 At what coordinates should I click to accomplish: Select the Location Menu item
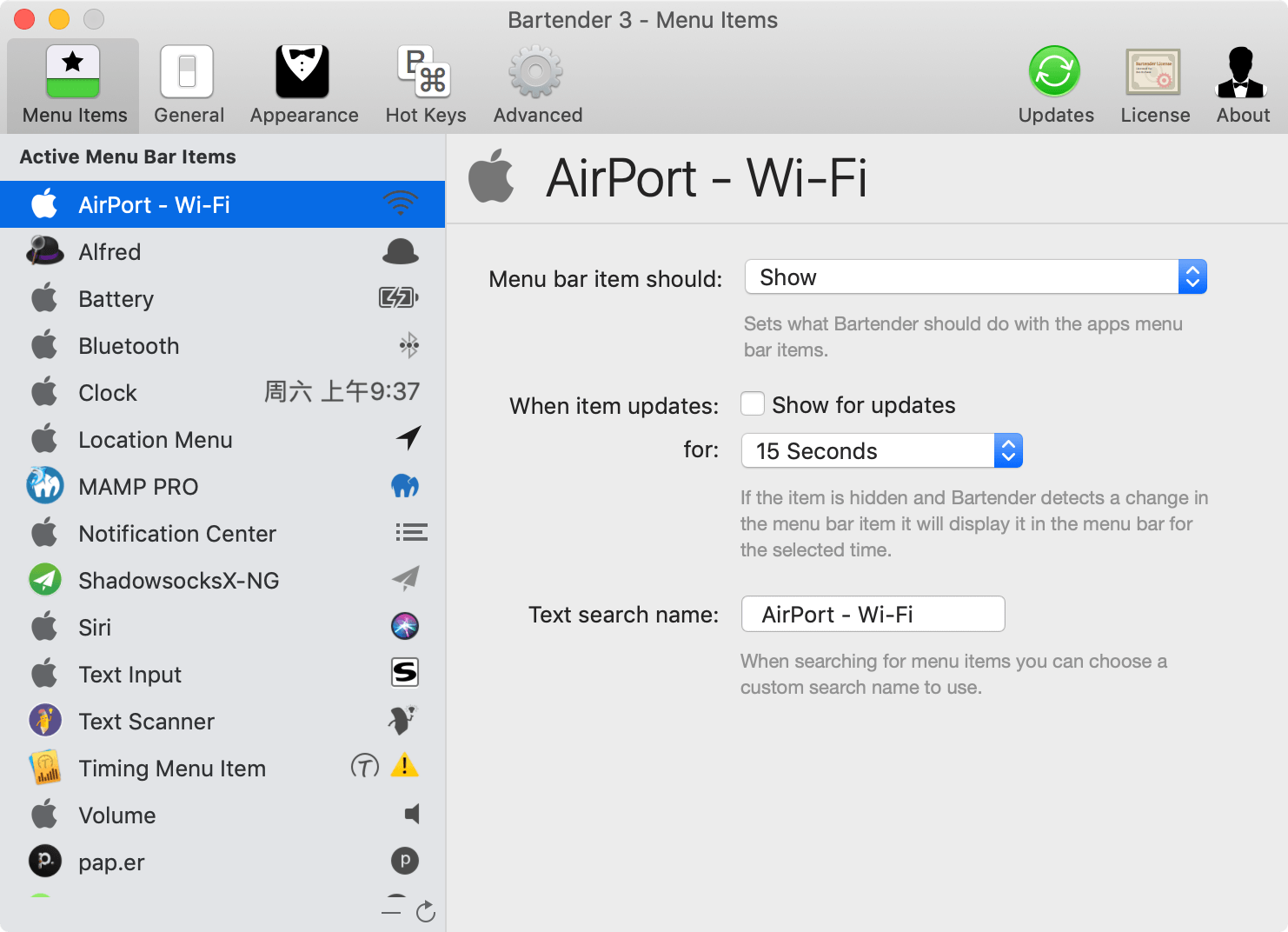point(222,439)
